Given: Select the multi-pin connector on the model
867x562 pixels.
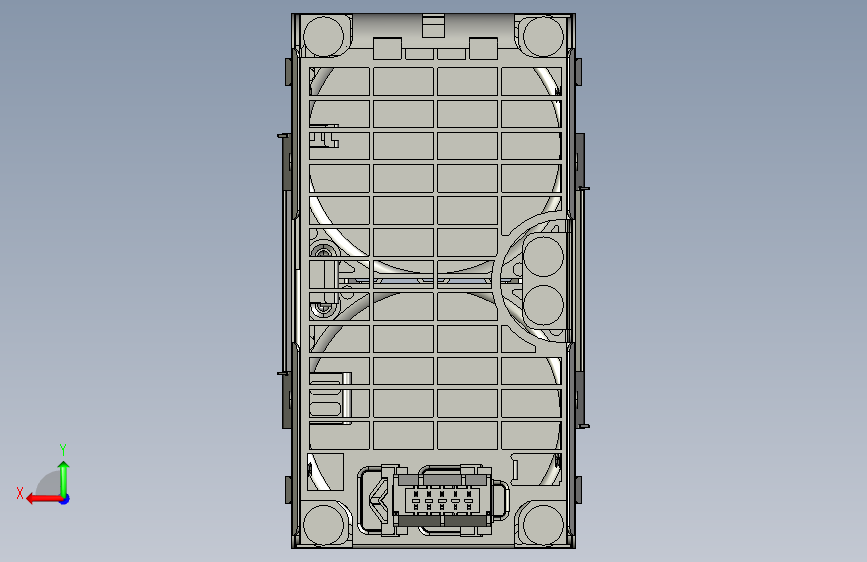Looking at the screenshot, I should pyautogui.click(x=442, y=500).
